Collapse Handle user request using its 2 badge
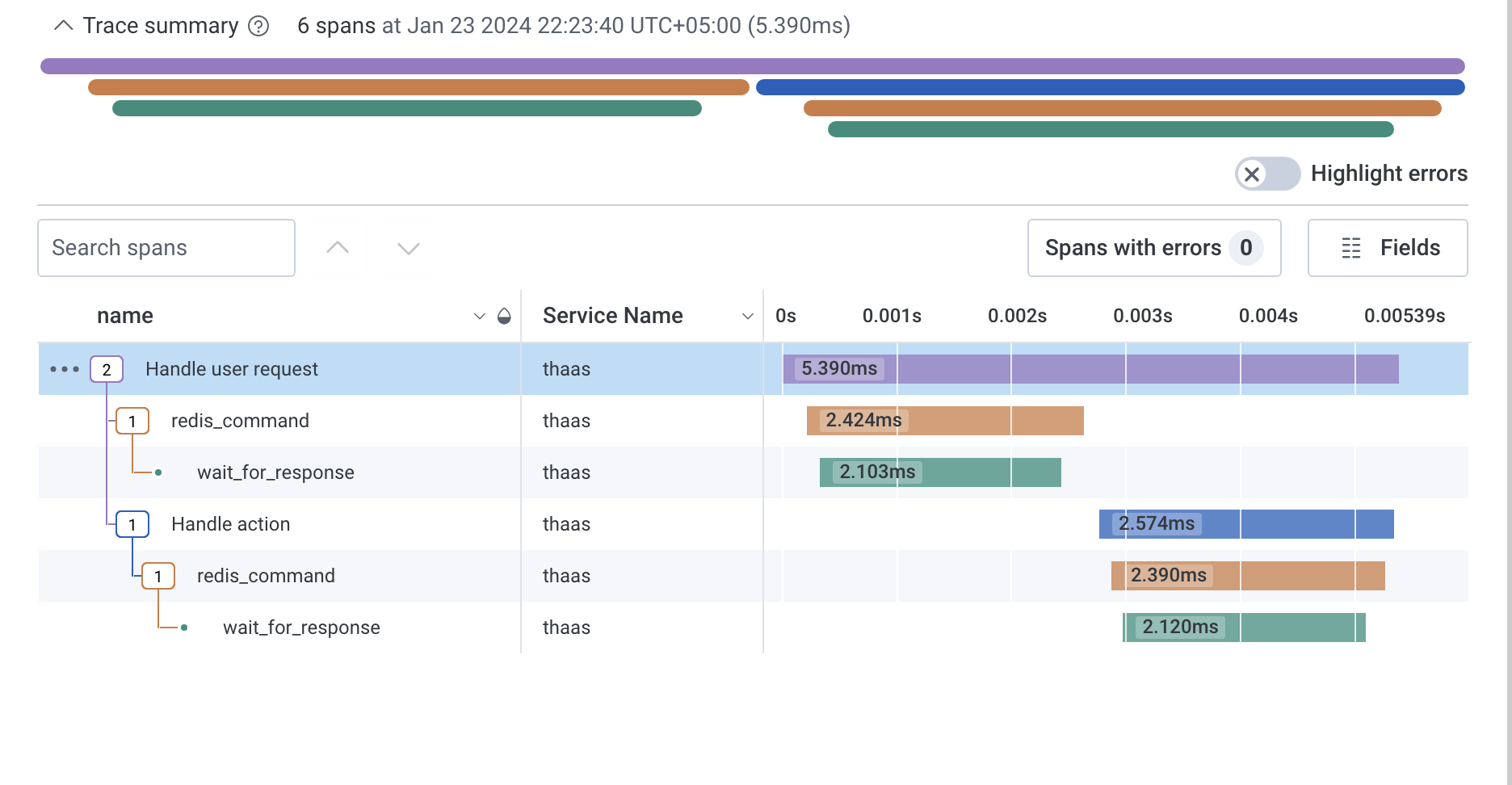1512x785 pixels. click(x=106, y=369)
